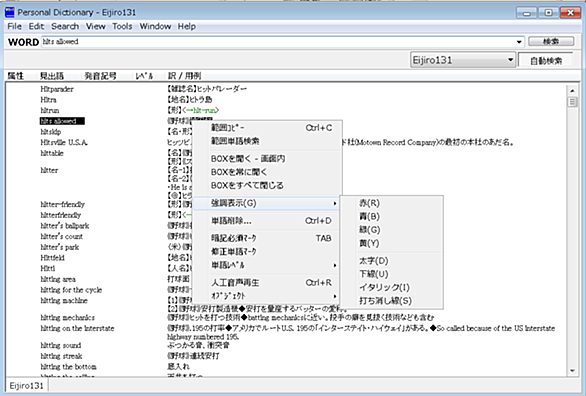Select the Hittfeld entry

(52, 258)
